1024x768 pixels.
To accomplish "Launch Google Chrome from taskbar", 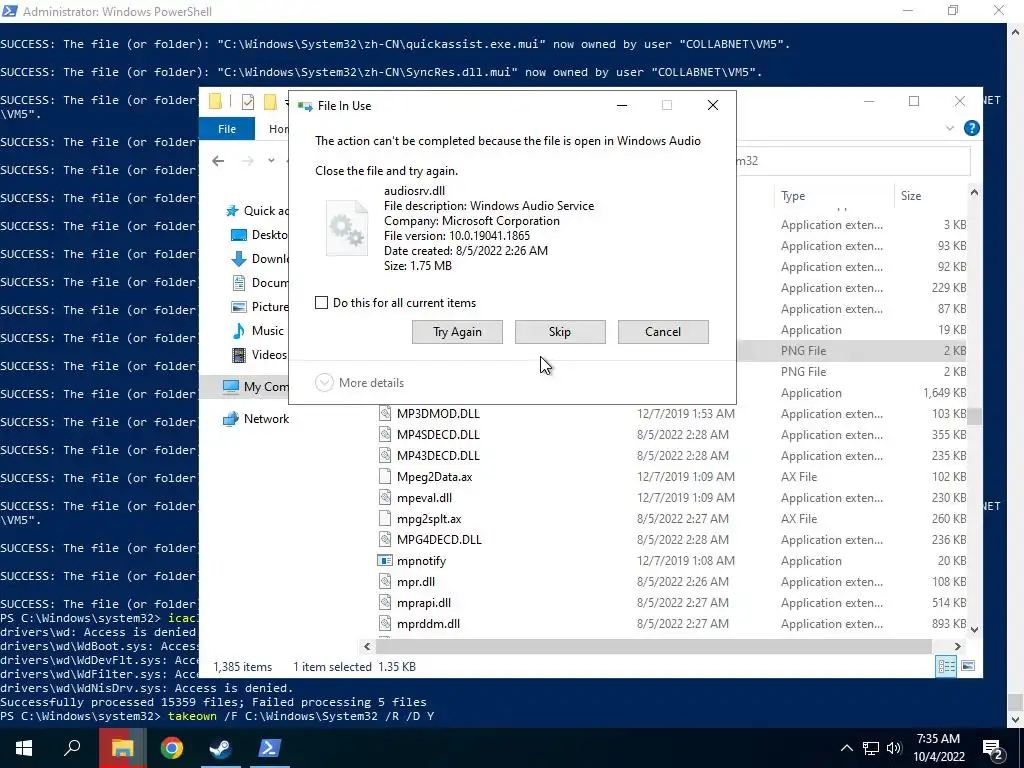I will pos(172,748).
